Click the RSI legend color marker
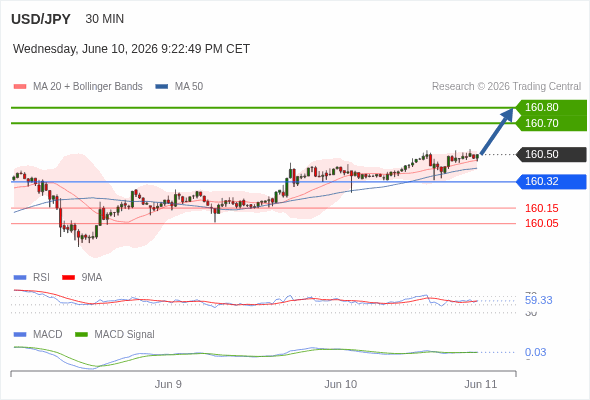Image resolution: width=590 pixels, height=400 pixels. tap(20, 278)
